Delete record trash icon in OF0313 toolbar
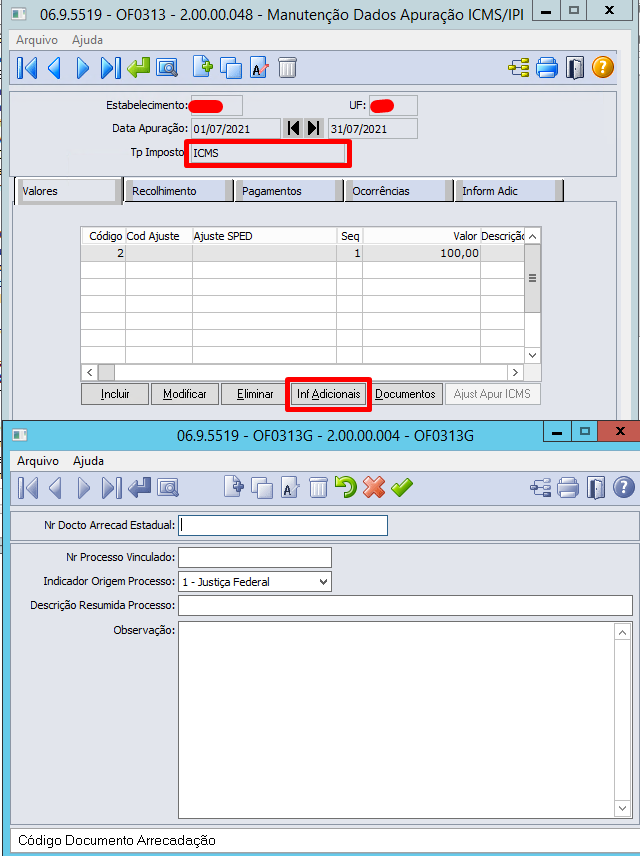The image size is (640, 856). (287, 68)
